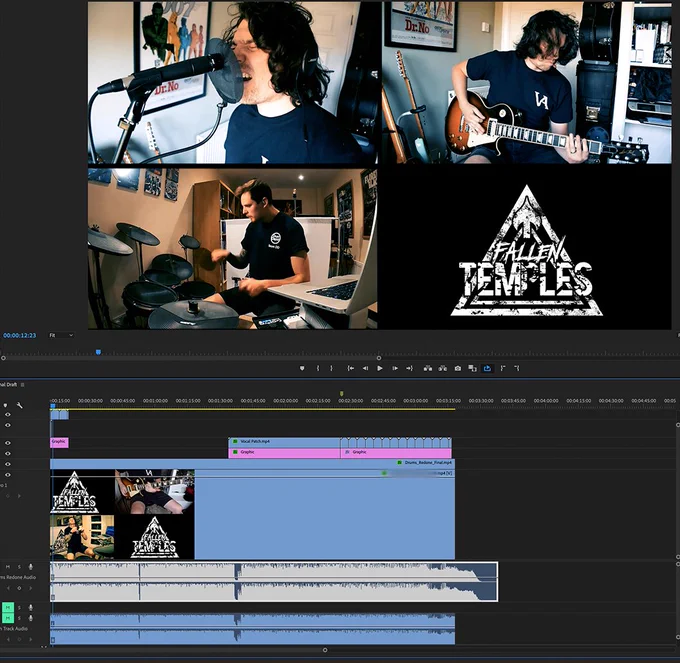The height and width of the screenshot is (663, 680).
Task: Click the last trim-out bracket icon in the transport bar
Action: click(x=517, y=368)
